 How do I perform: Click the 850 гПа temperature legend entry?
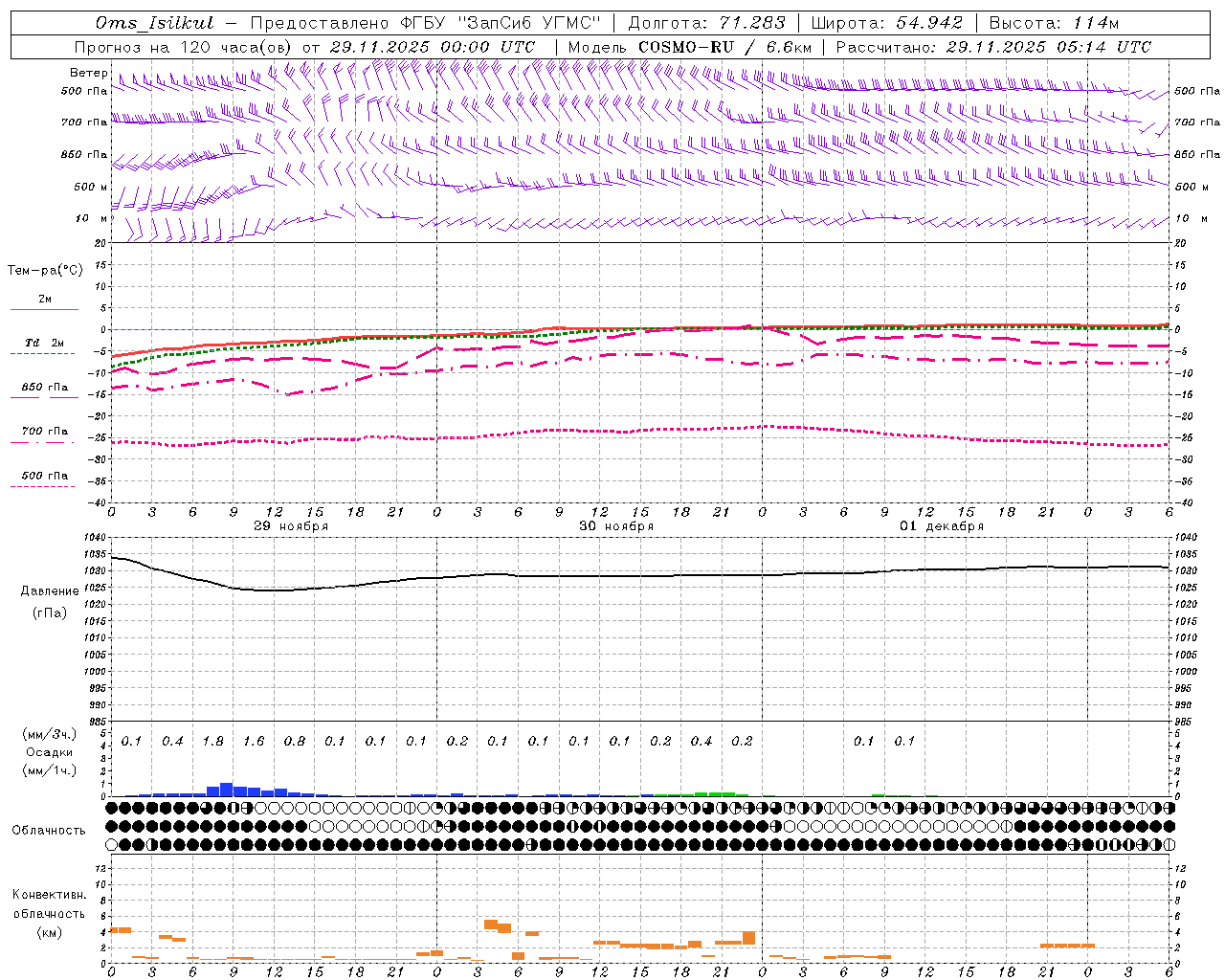click(45, 388)
